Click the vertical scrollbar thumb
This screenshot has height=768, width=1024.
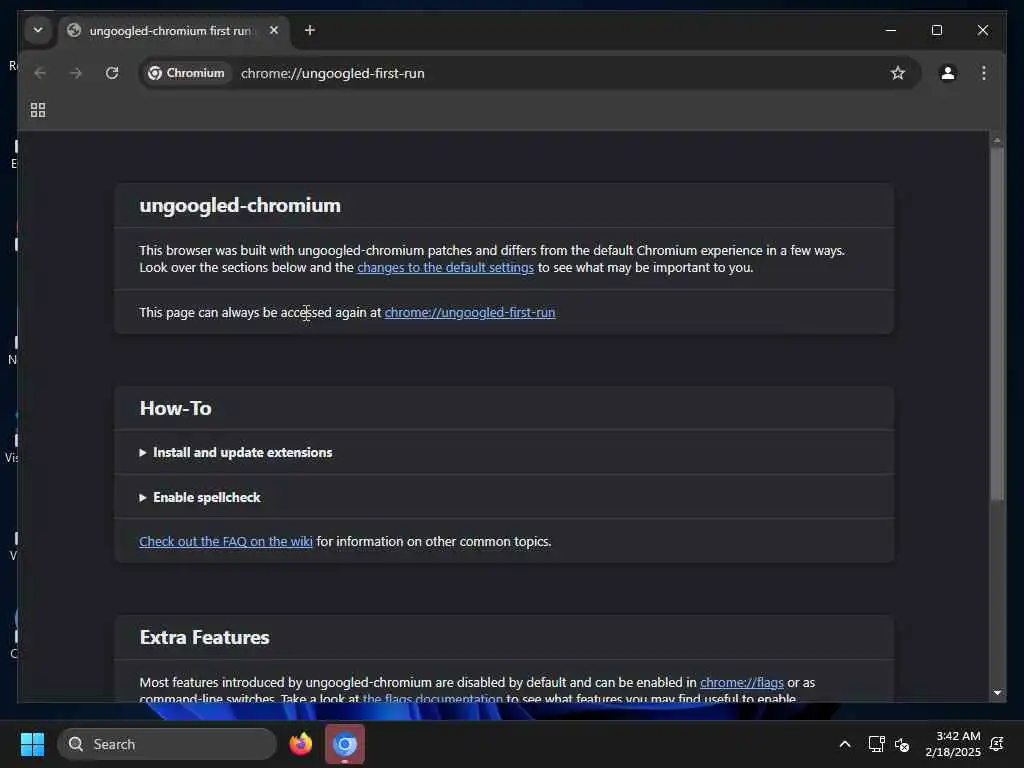coord(997,324)
